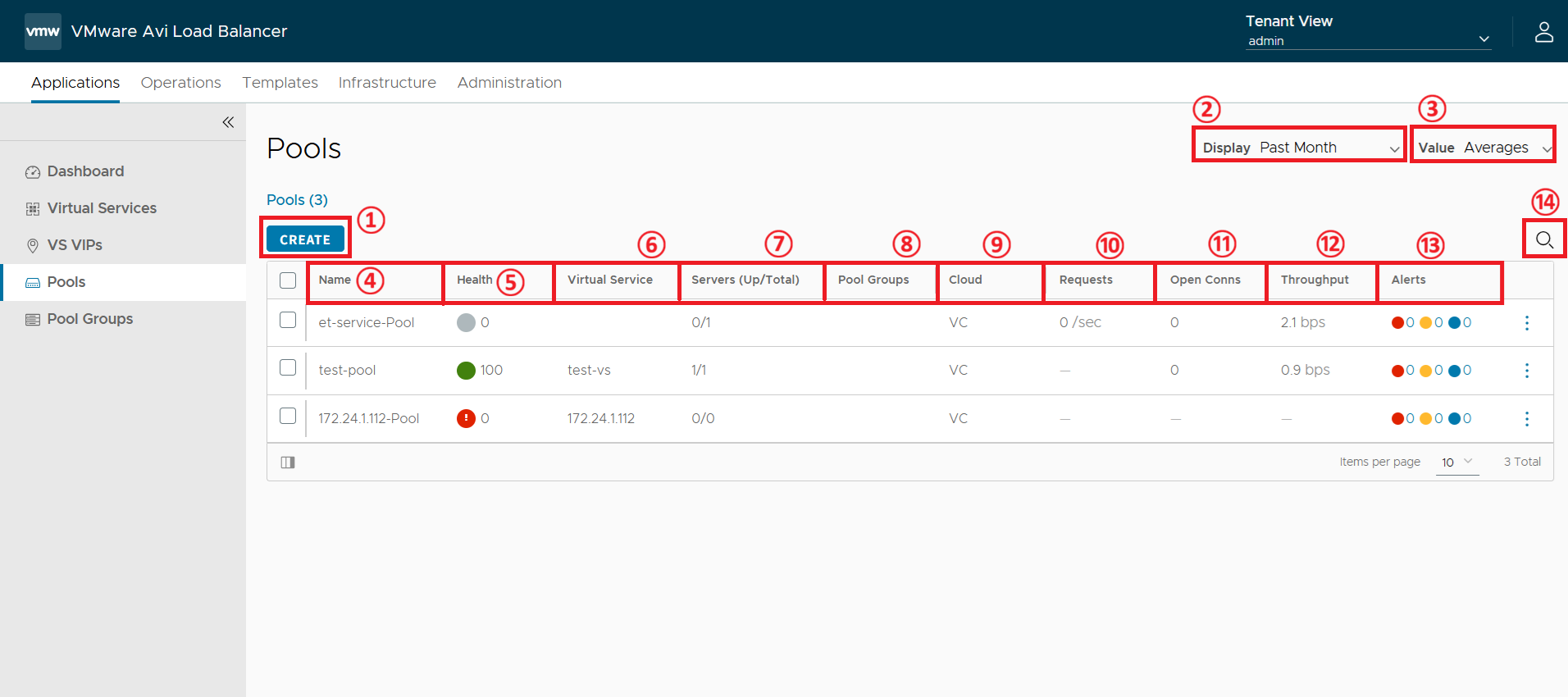This screenshot has height=697, width=1568.
Task: Click the et-service-Pool name
Action: click(367, 323)
